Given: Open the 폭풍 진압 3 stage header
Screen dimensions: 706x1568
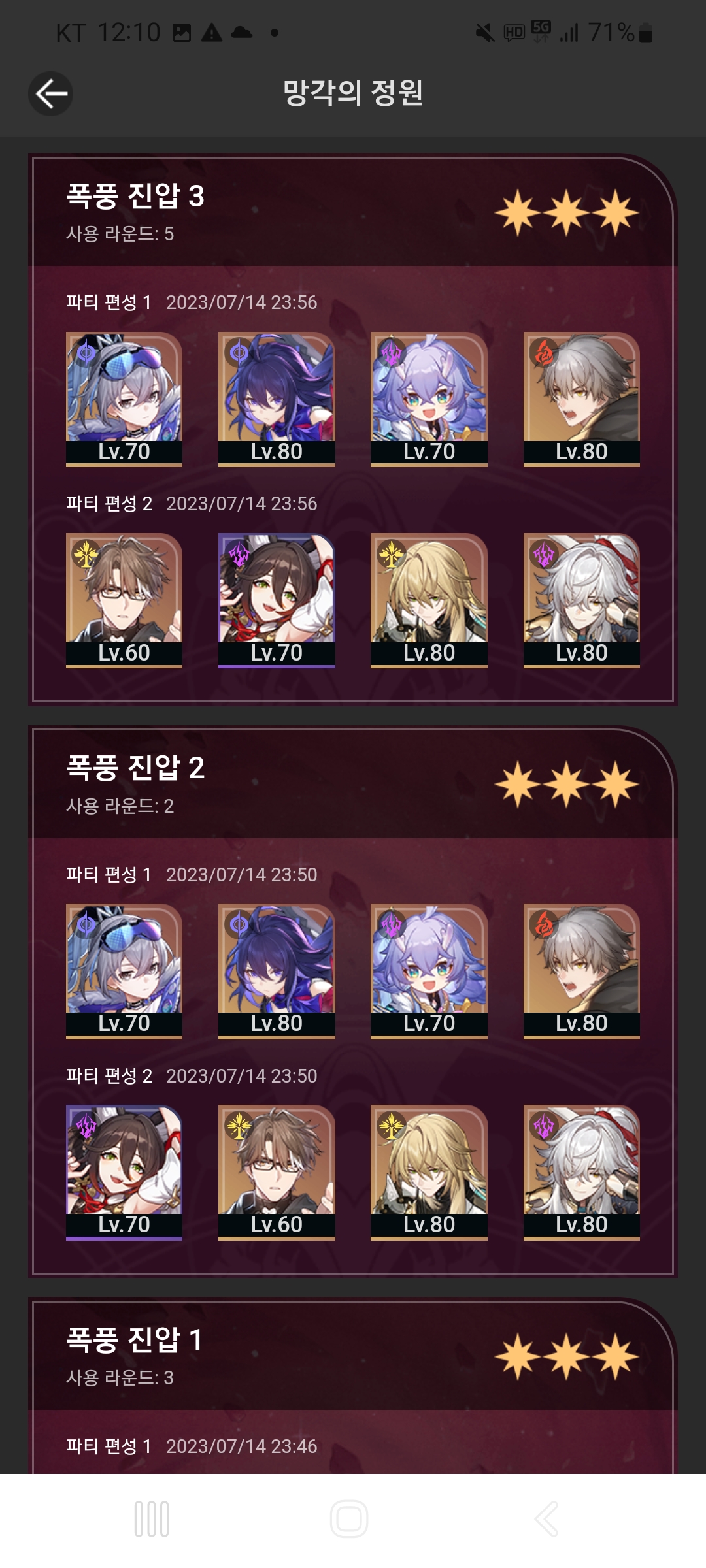Looking at the screenshot, I should pos(353,211).
